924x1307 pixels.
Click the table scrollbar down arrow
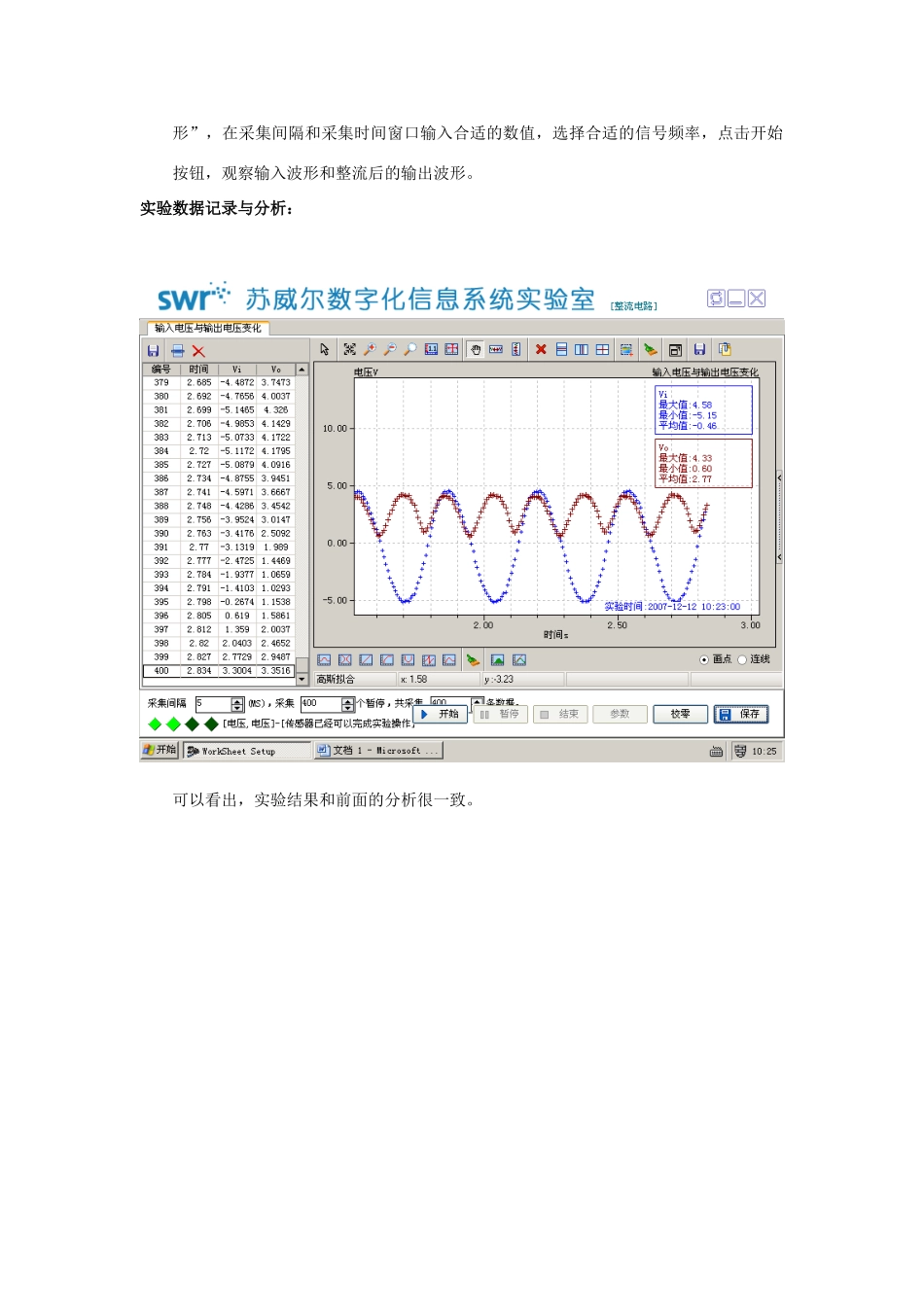click(x=302, y=679)
